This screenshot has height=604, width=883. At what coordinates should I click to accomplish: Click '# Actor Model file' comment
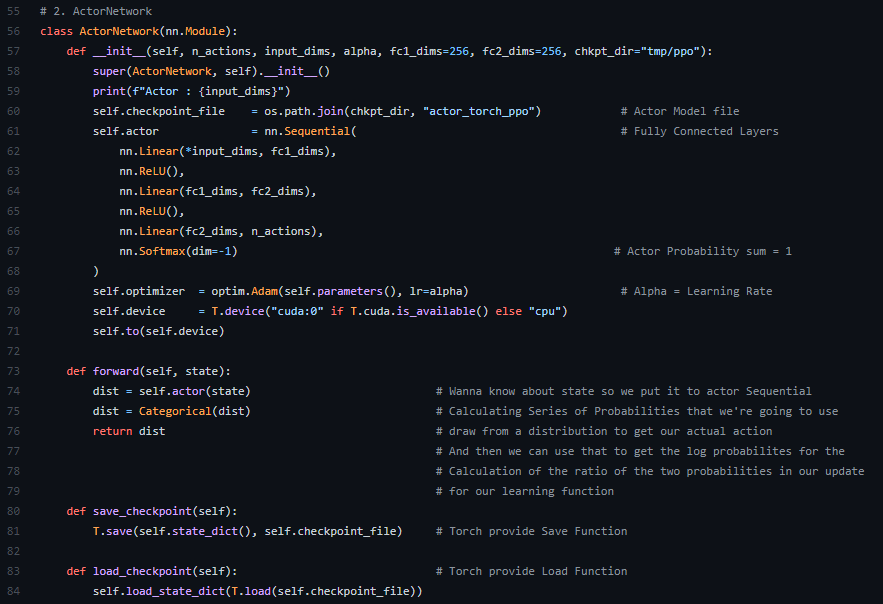click(680, 111)
